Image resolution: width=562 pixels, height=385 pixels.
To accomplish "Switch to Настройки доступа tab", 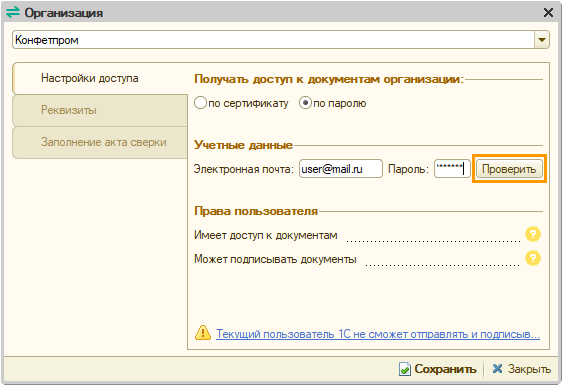I will tap(100, 79).
